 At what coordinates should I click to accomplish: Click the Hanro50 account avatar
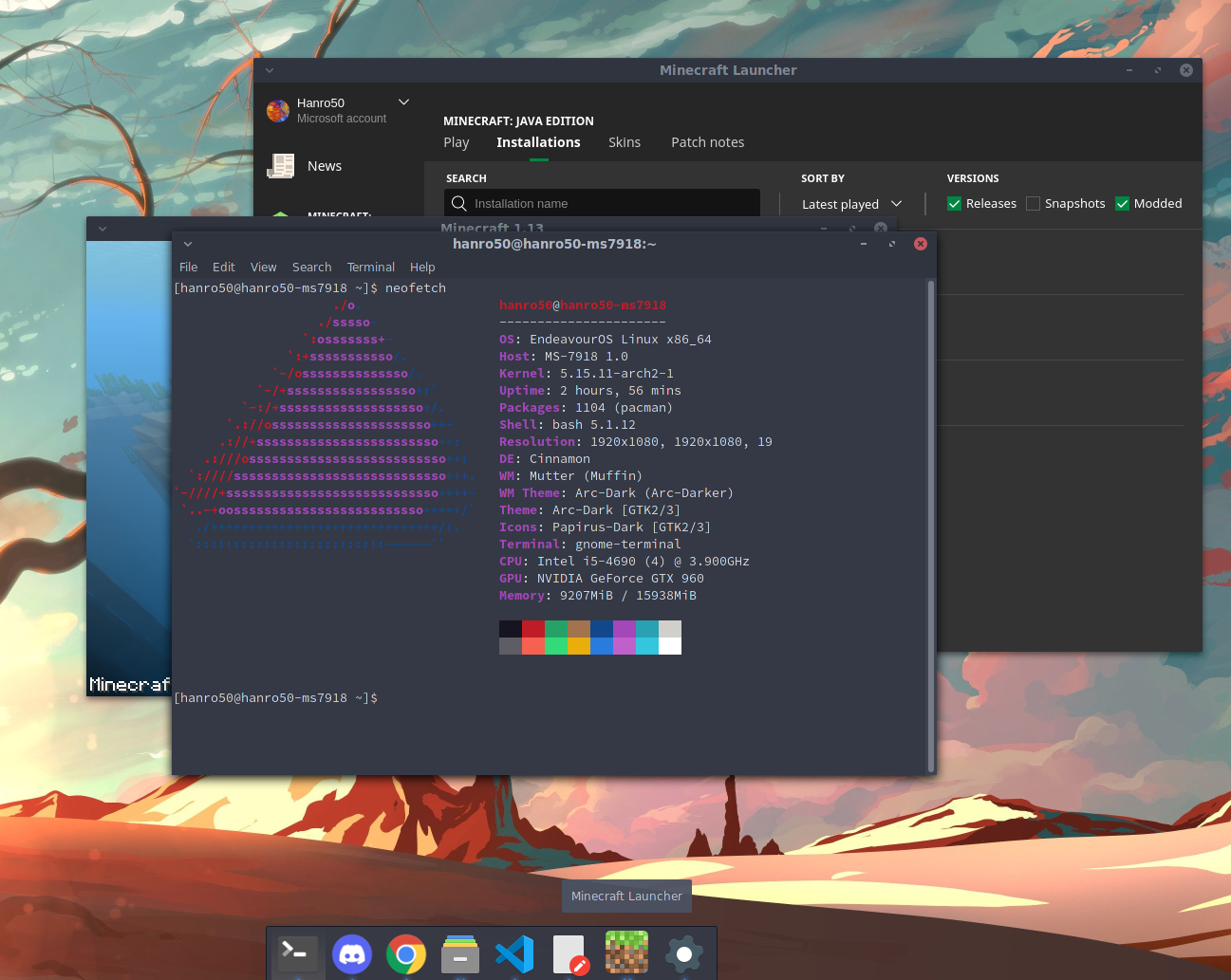278,111
